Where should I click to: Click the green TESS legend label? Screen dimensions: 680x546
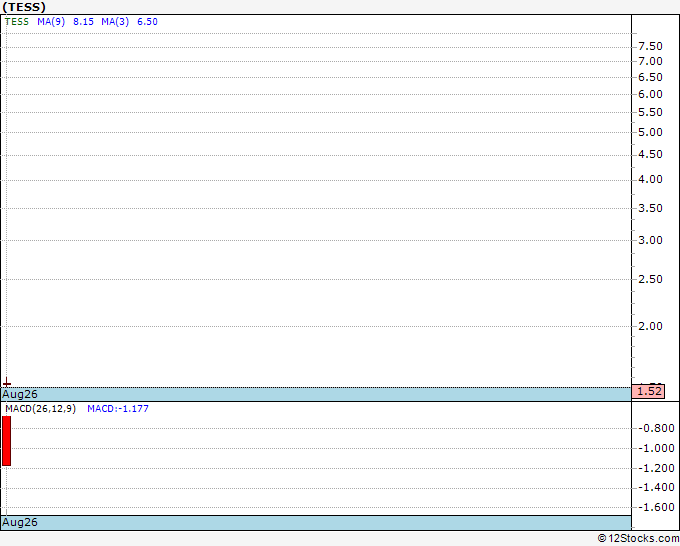point(17,22)
